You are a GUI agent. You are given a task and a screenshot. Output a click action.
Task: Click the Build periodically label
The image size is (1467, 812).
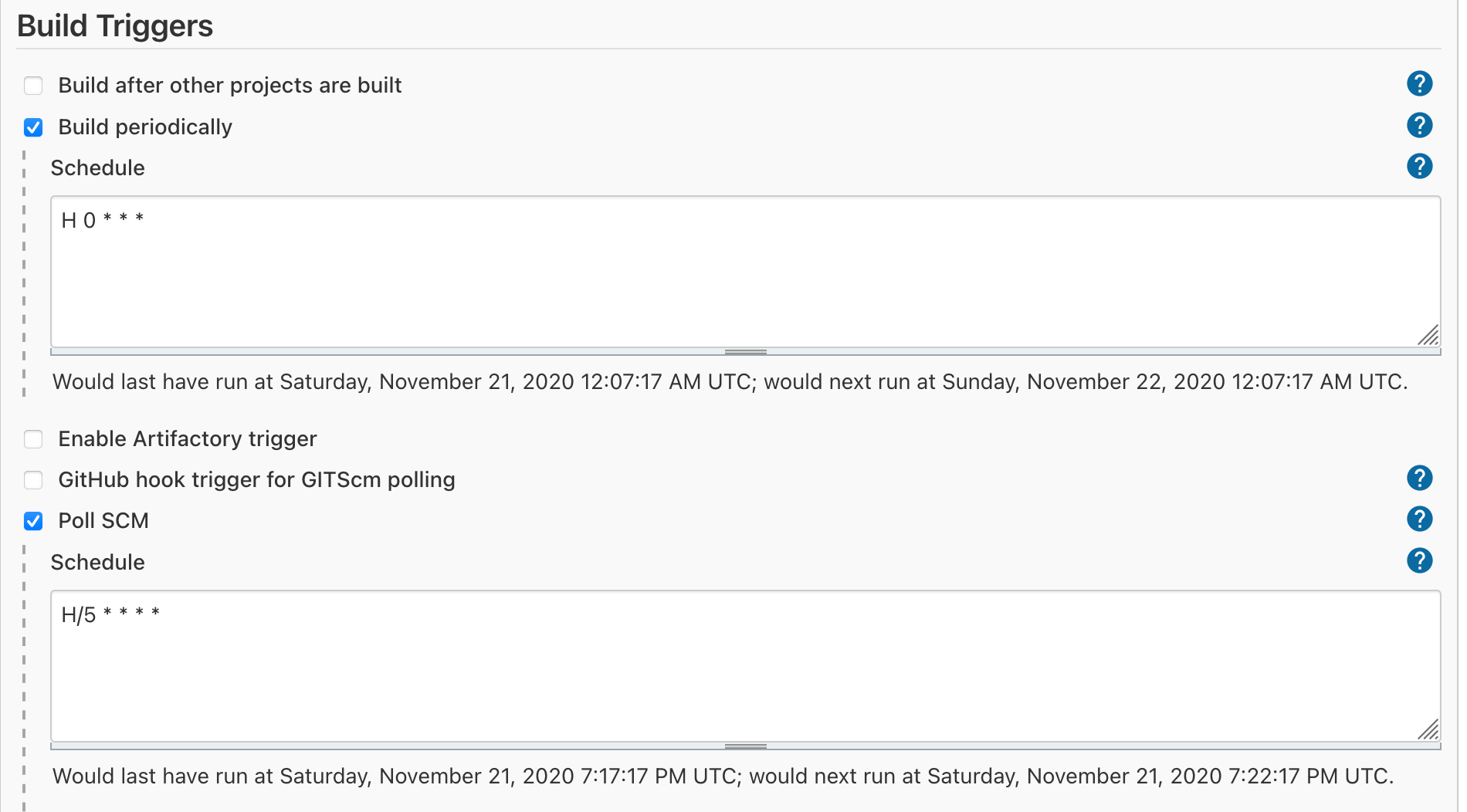pos(145,127)
